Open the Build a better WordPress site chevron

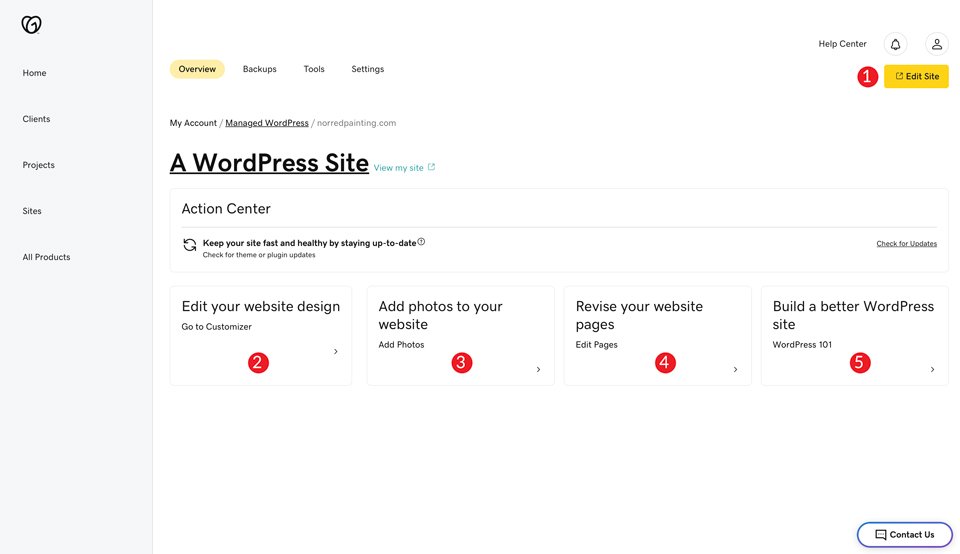click(932, 369)
